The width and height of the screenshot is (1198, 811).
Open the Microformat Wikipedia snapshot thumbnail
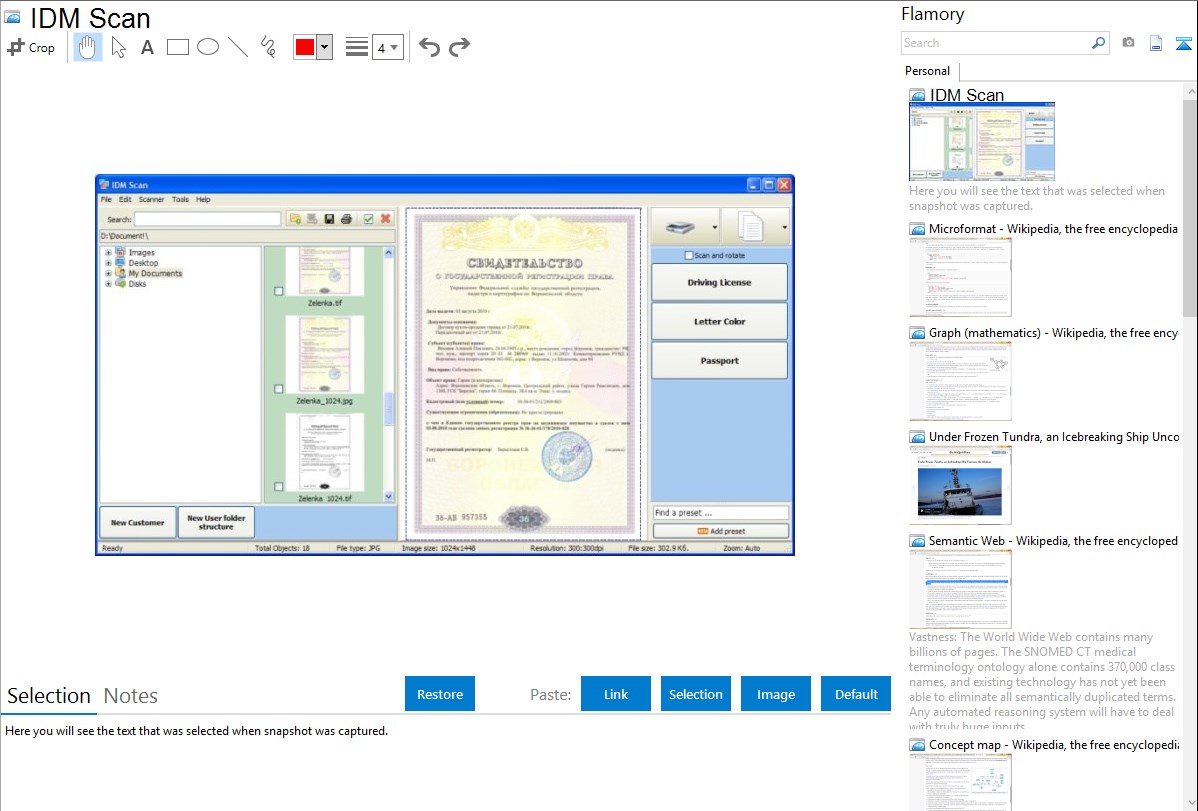click(x=960, y=277)
